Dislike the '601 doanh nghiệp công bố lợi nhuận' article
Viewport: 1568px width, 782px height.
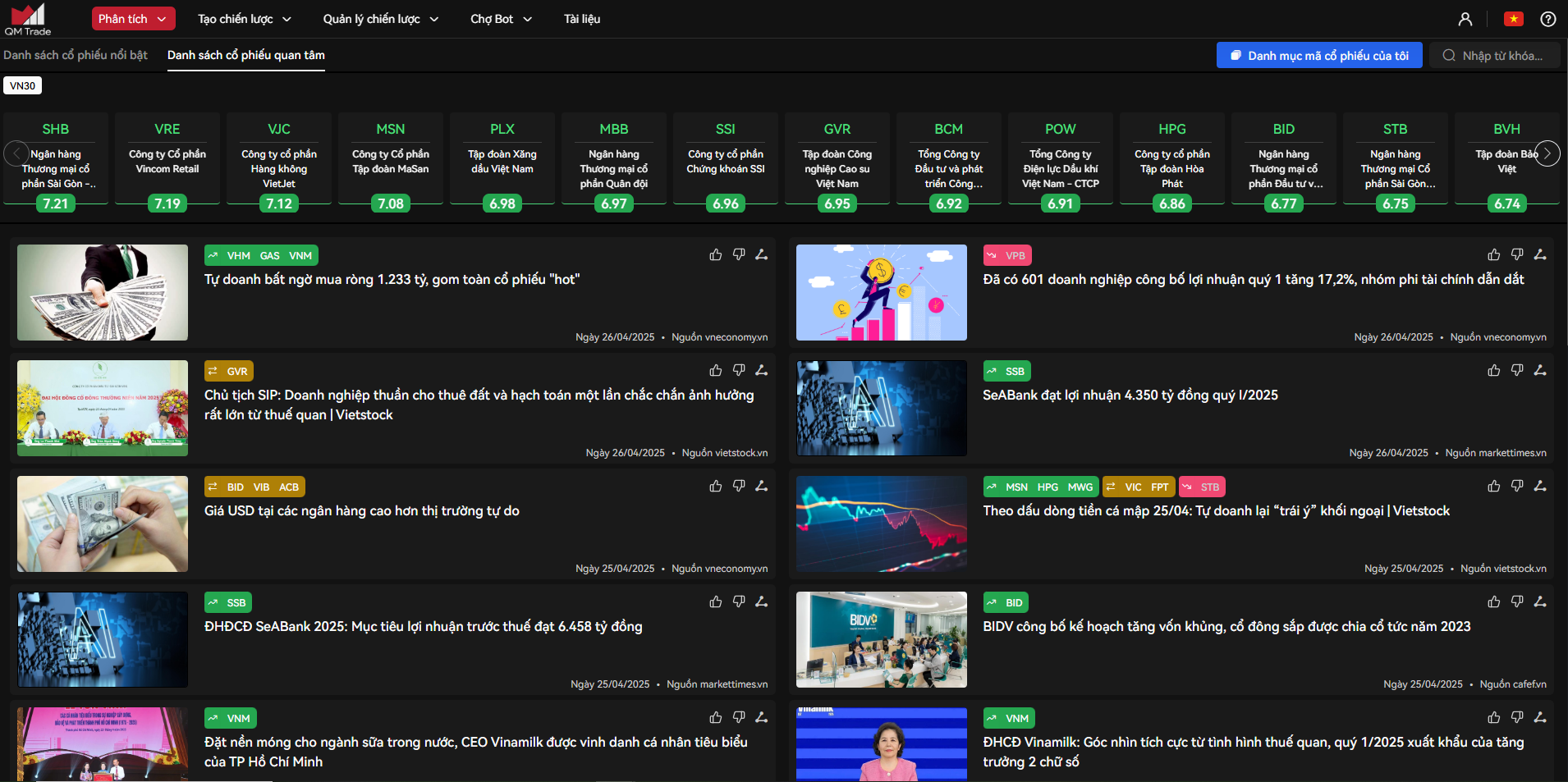[1517, 255]
